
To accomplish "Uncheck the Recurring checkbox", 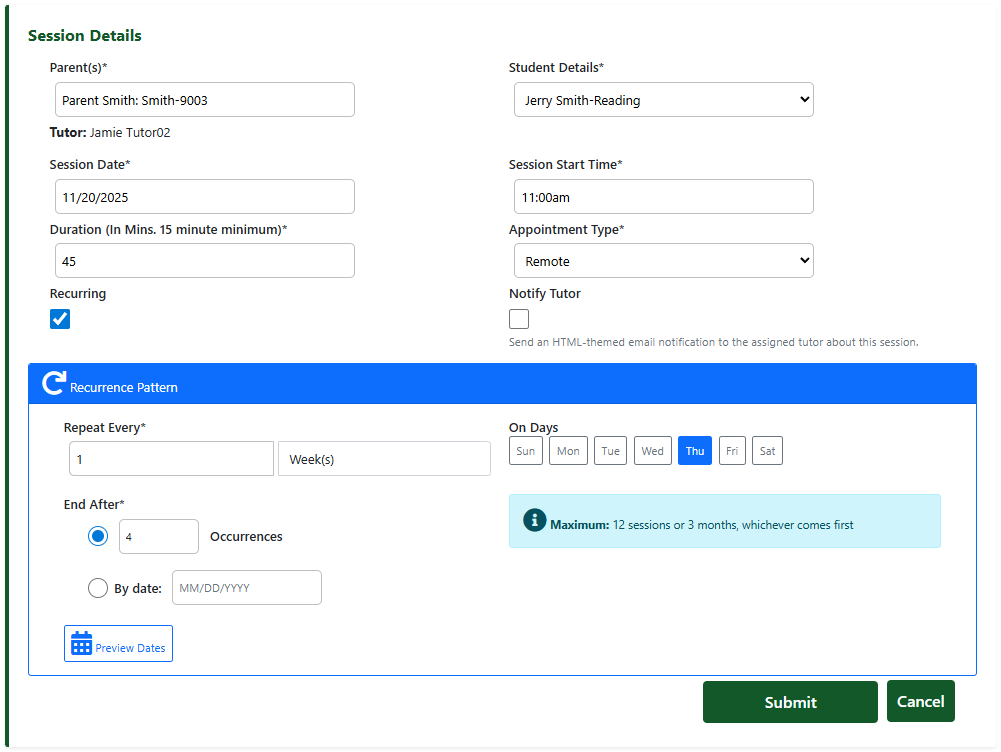I will pyautogui.click(x=60, y=319).
